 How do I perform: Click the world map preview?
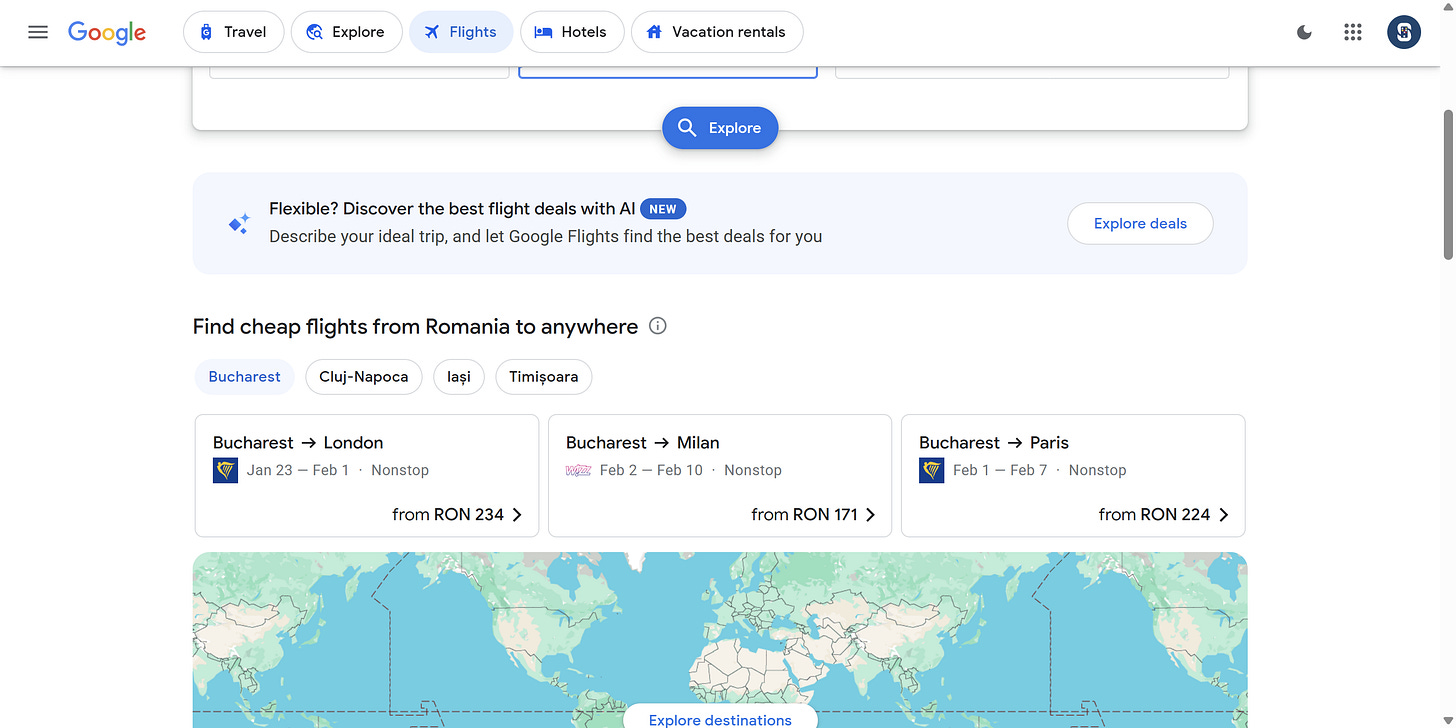pyautogui.click(x=720, y=640)
